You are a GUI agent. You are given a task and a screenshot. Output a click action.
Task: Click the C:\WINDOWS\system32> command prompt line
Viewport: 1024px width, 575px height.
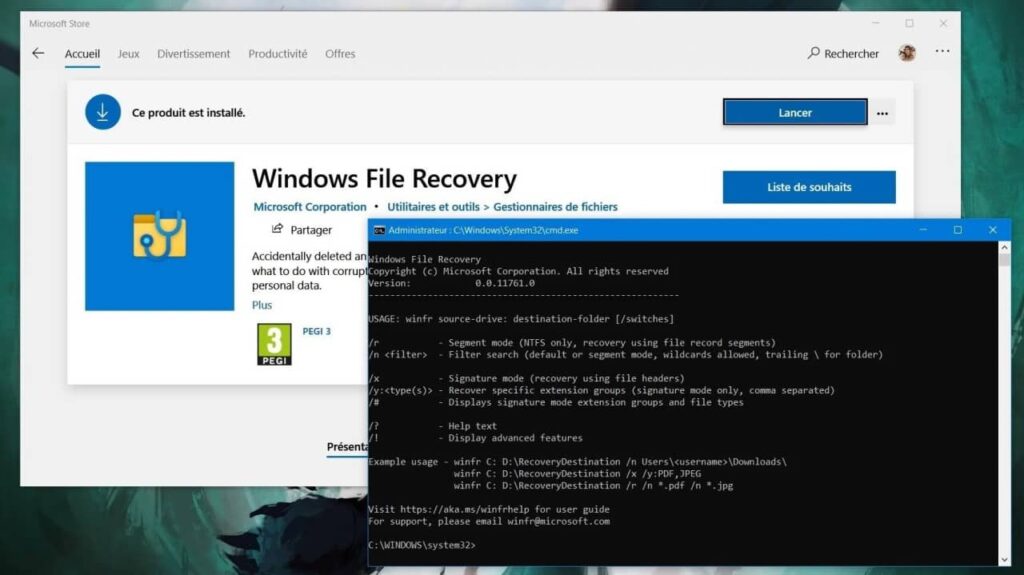click(x=422, y=545)
